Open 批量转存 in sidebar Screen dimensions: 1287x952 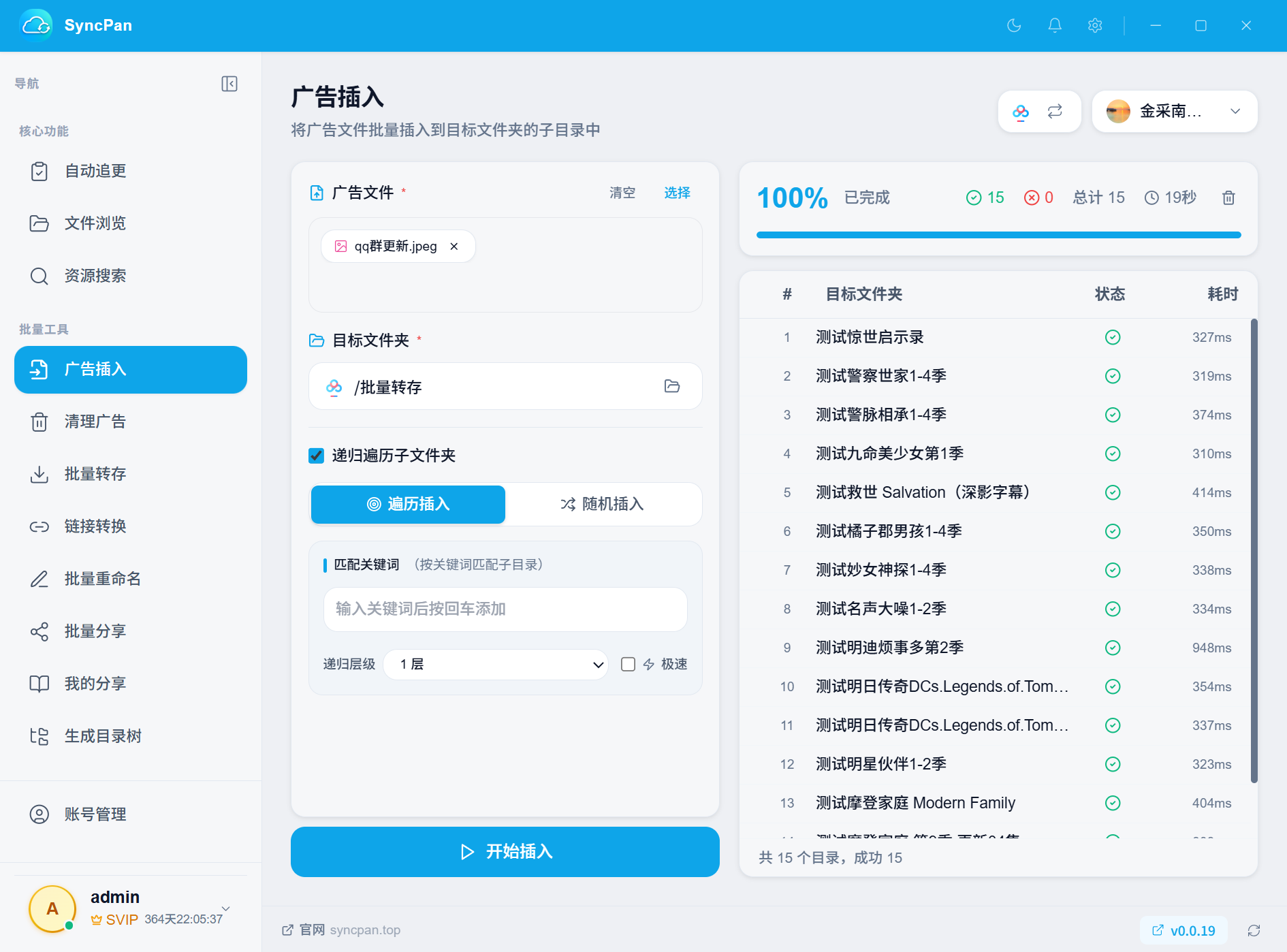coord(131,474)
